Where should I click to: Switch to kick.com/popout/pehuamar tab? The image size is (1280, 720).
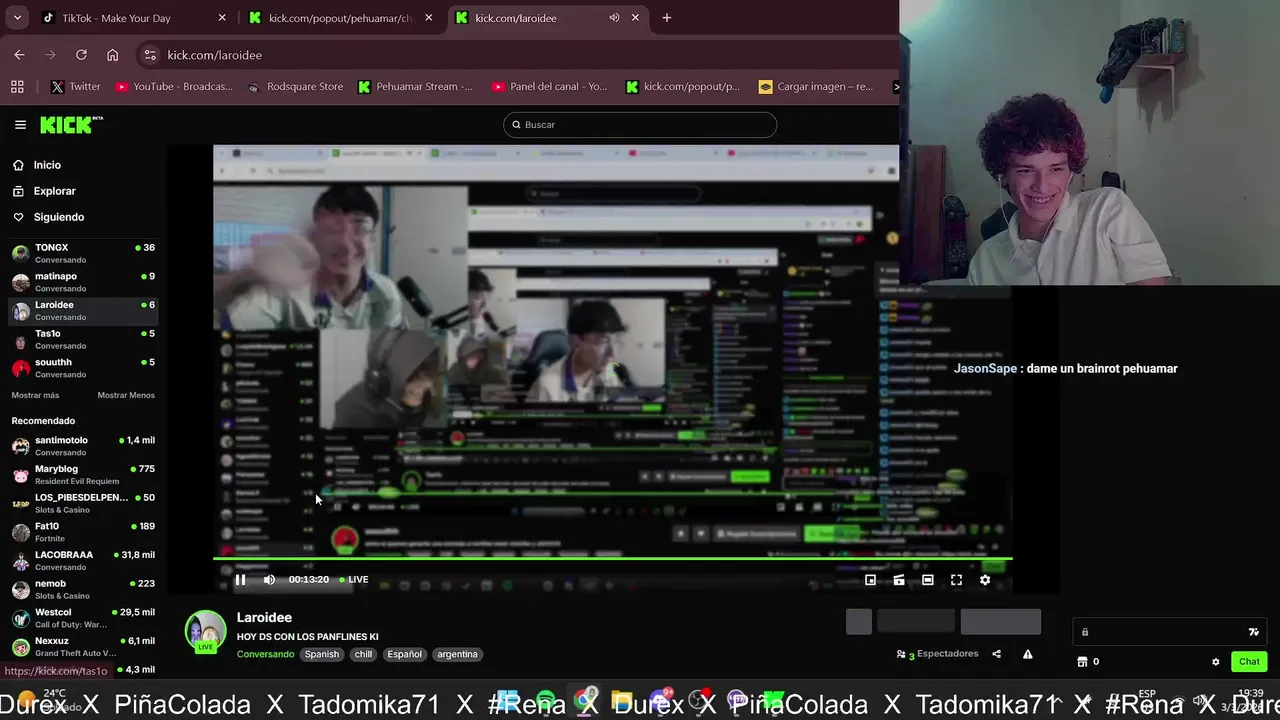pos(340,18)
